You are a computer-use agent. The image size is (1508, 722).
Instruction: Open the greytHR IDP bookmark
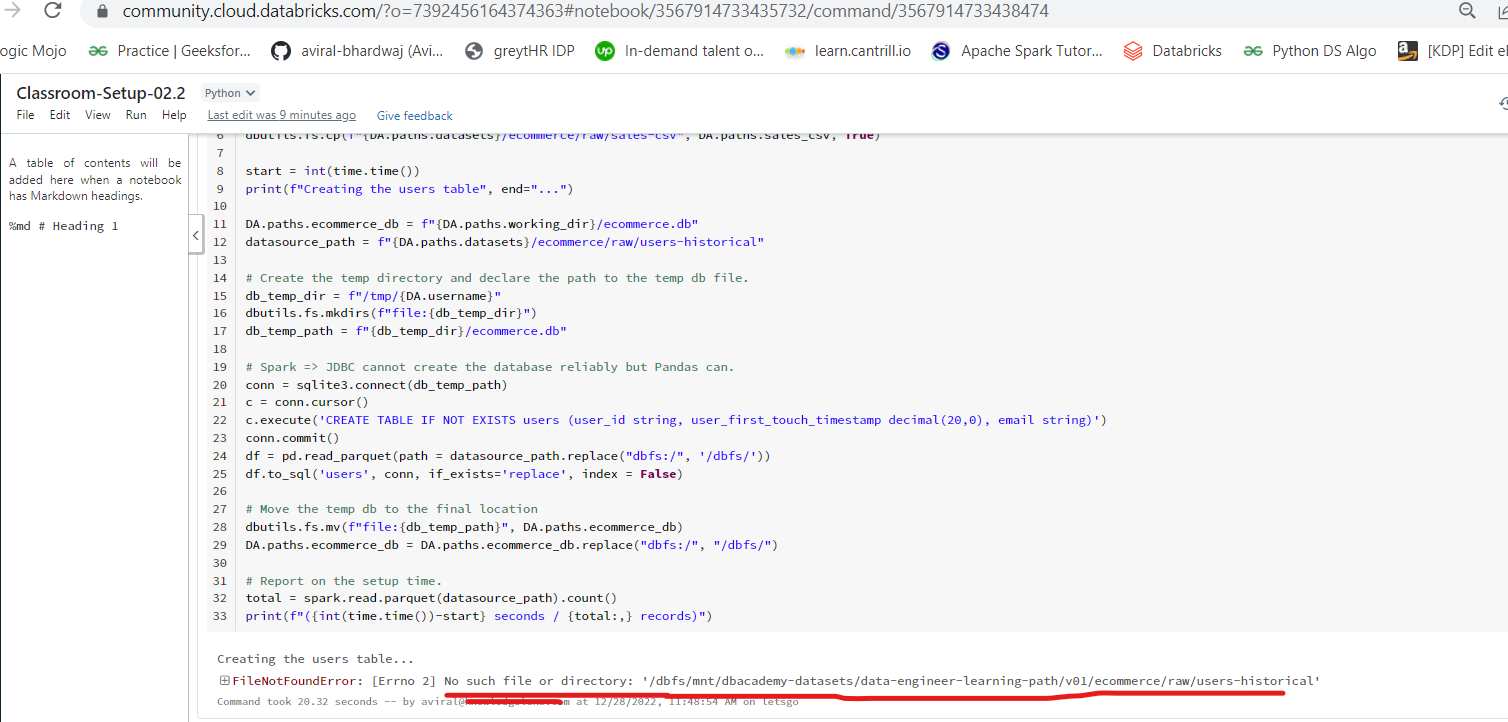coord(520,51)
